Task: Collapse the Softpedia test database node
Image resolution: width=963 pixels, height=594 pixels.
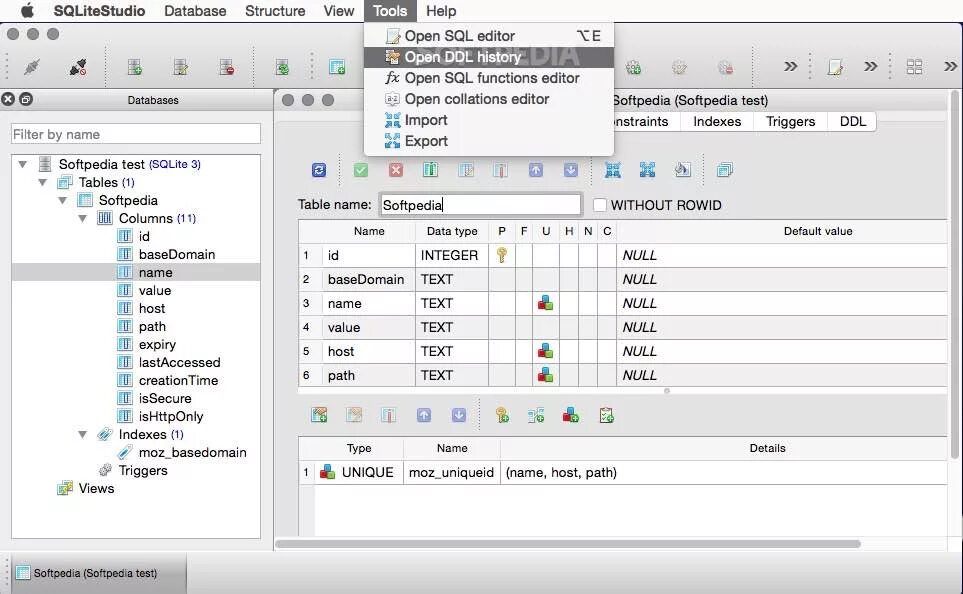Action: 23,165
